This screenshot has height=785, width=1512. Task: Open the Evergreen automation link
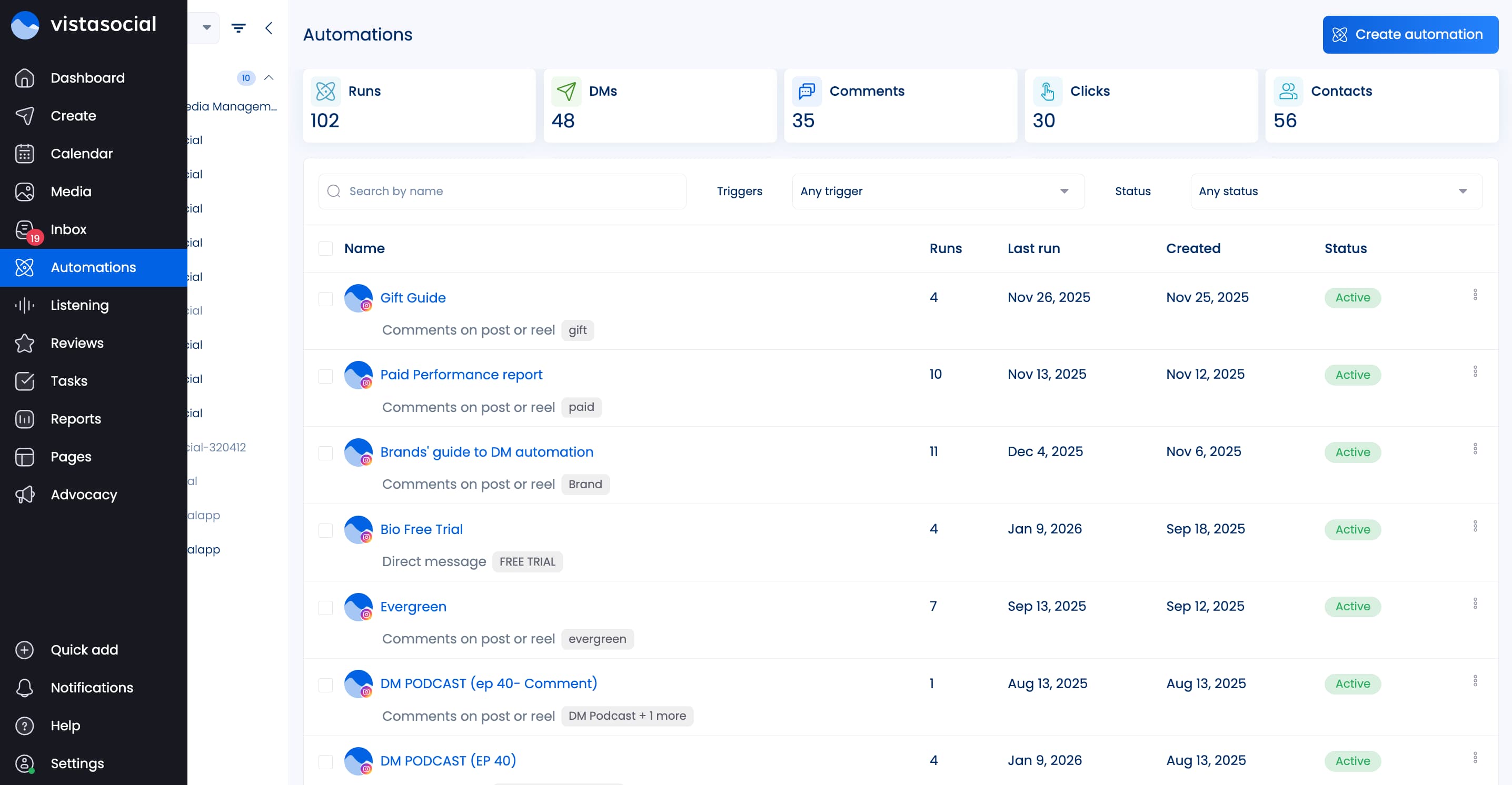413,606
